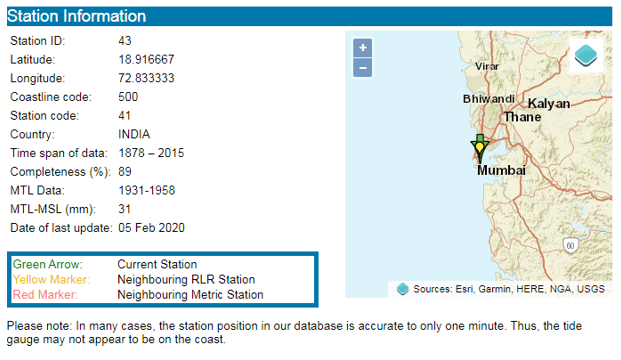
Task: Click the map sources attribution text
Action: pyautogui.click(x=509, y=289)
